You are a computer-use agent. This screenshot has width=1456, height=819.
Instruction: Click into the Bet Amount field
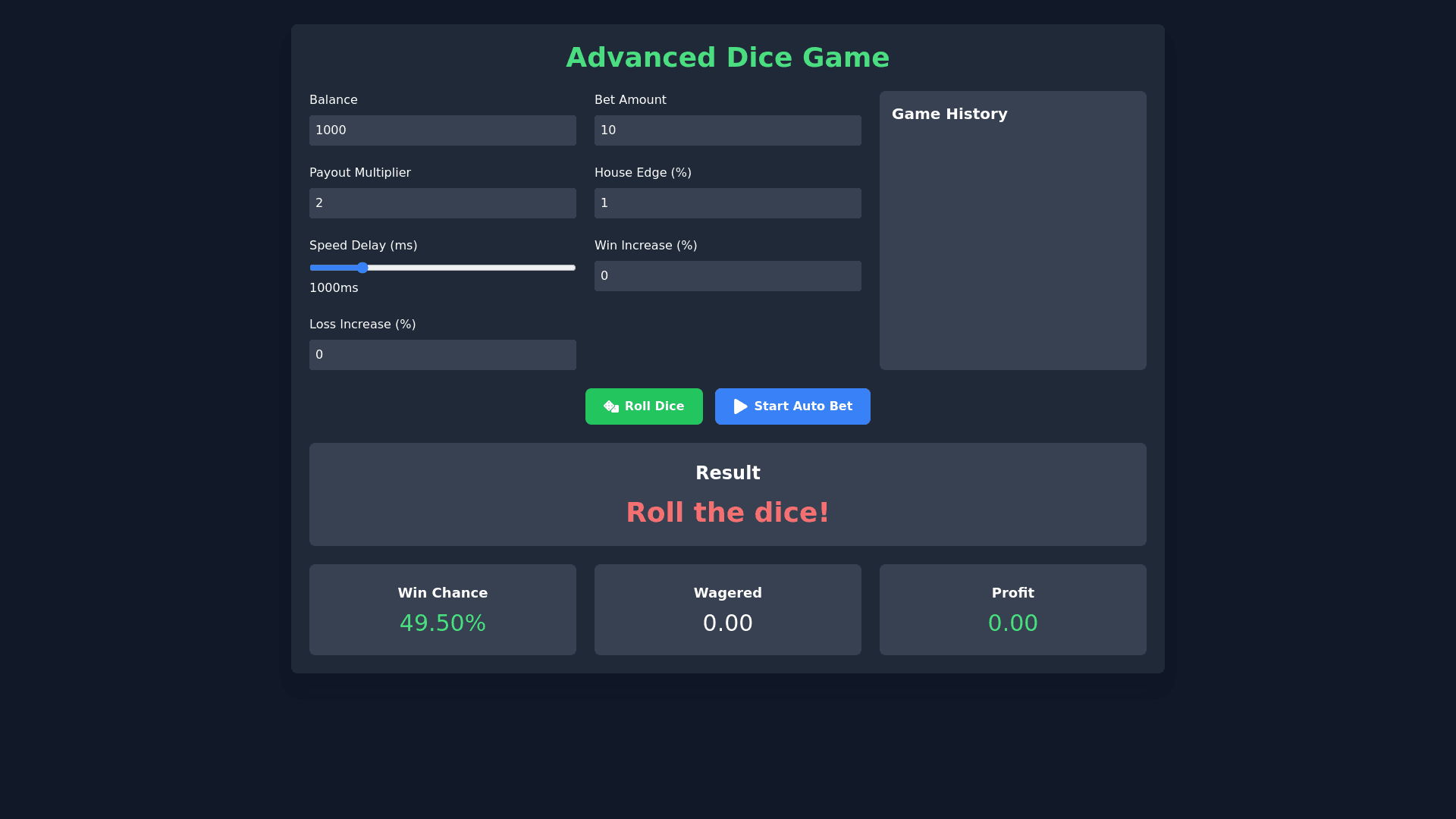[x=727, y=130]
